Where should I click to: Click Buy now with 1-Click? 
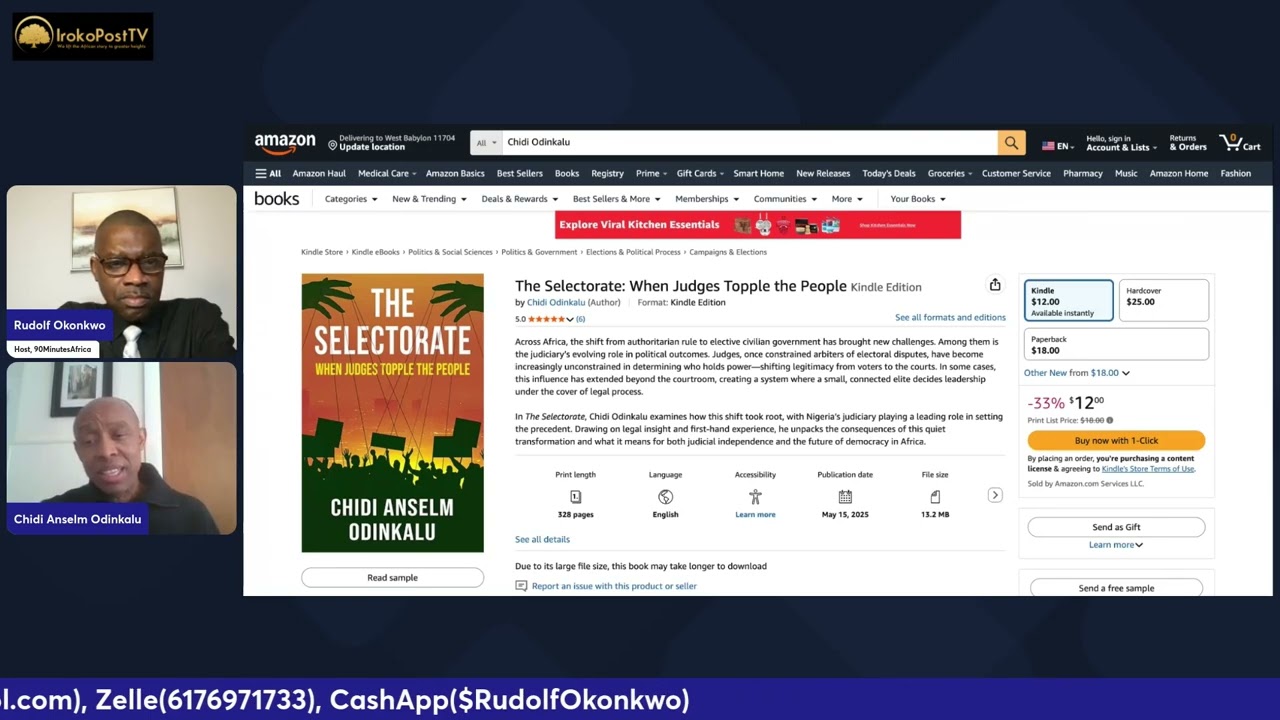1116,440
